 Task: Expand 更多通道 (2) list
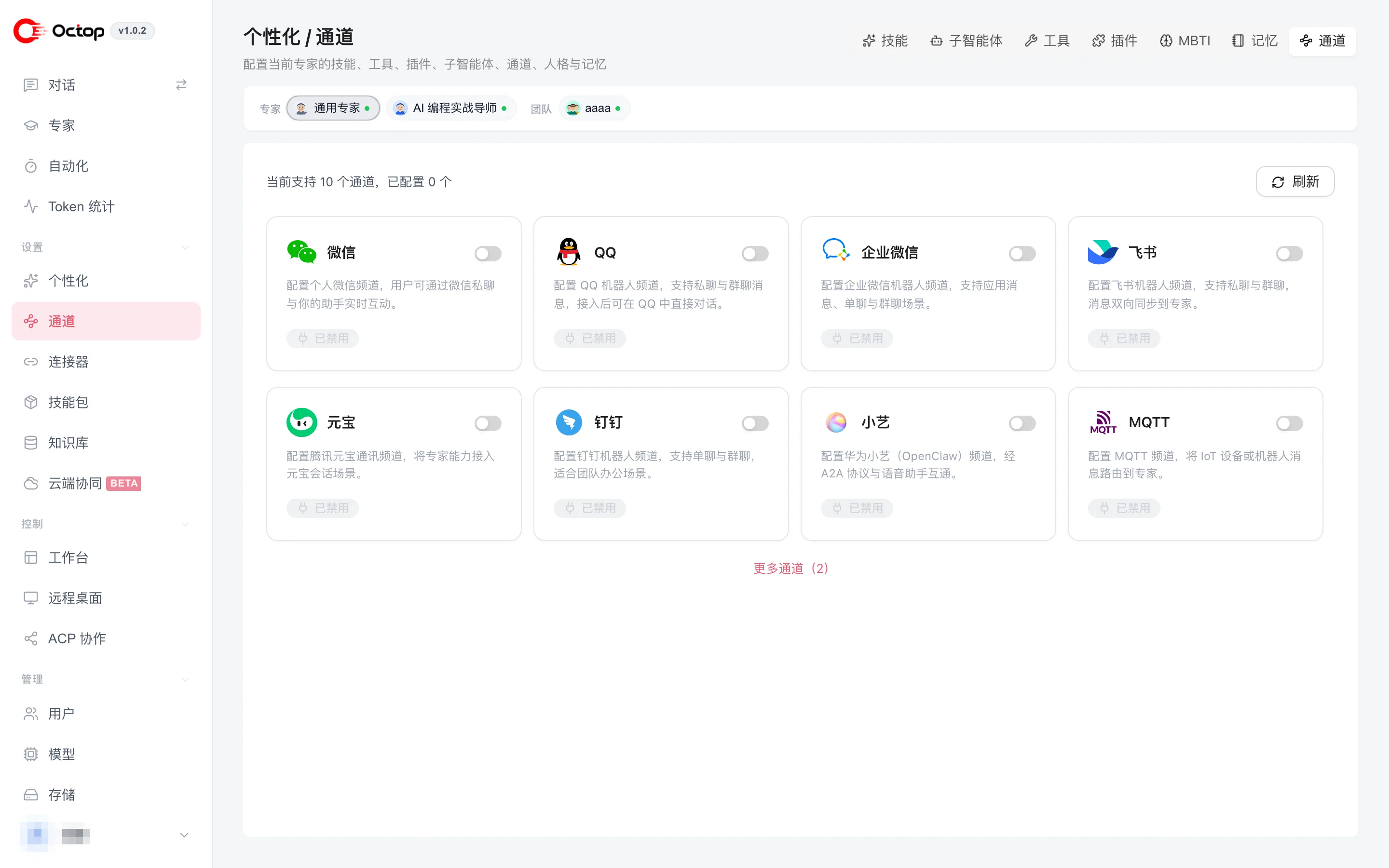[790, 569]
